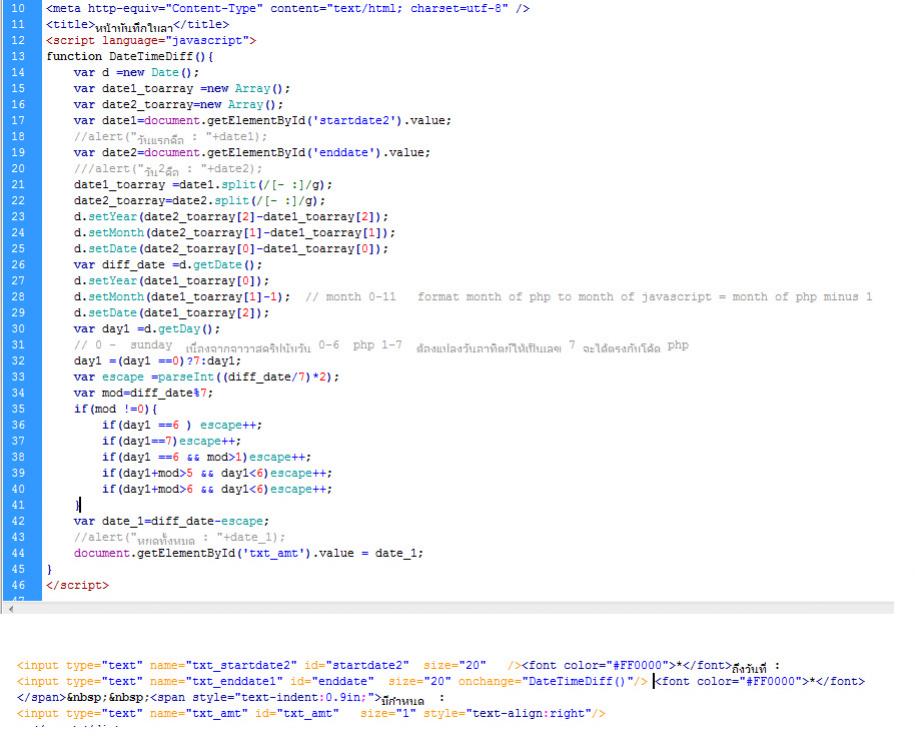This screenshot has width=915, height=749.
Task: Click 'date2_toarray=date2.split' line
Action: pyautogui.click(x=199, y=201)
